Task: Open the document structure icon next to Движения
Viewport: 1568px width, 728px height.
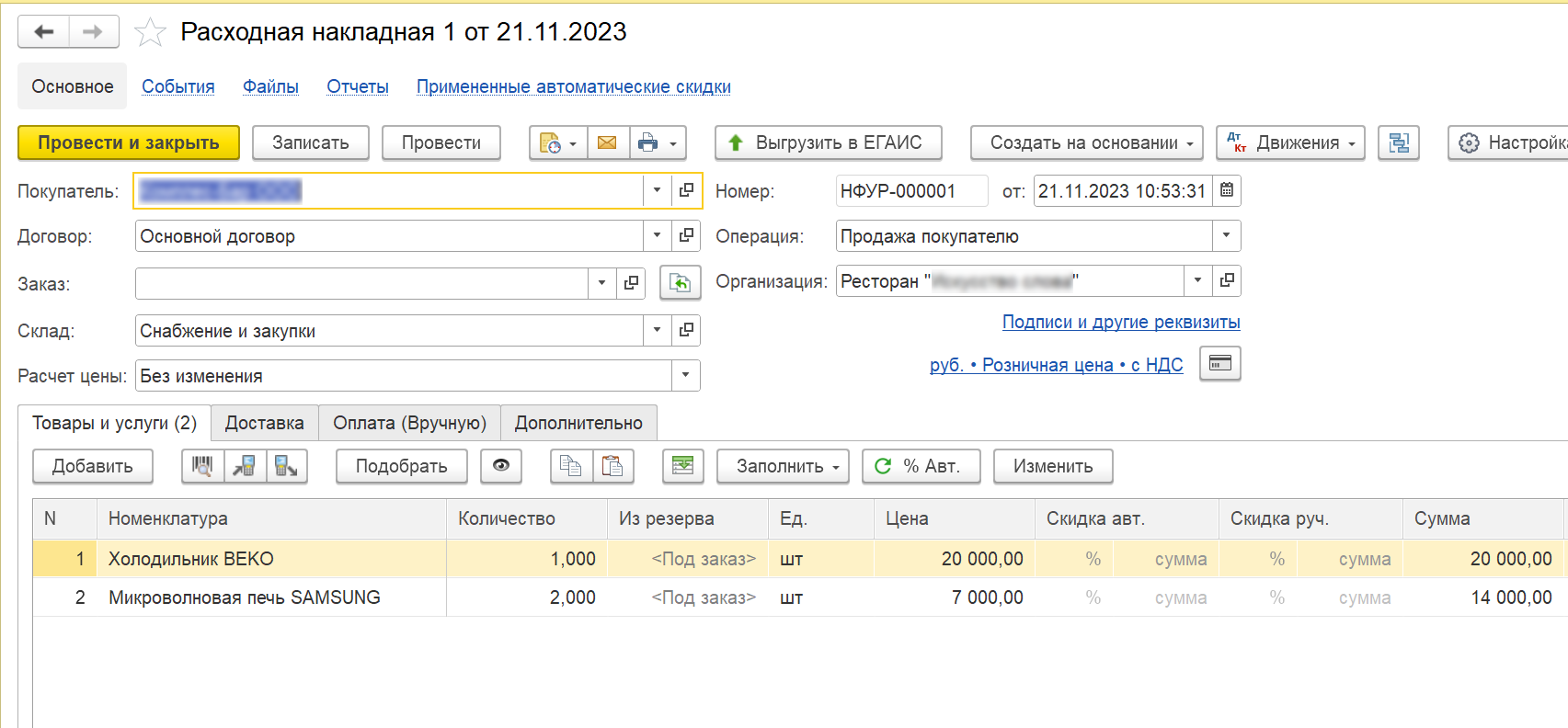Action: [1399, 142]
